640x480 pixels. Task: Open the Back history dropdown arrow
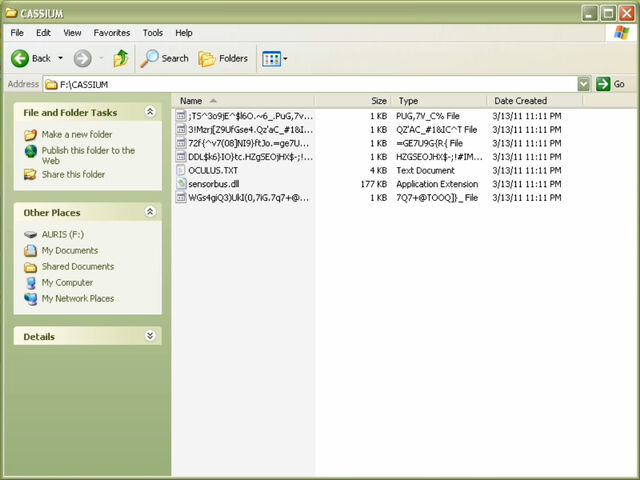pos(60,58)
